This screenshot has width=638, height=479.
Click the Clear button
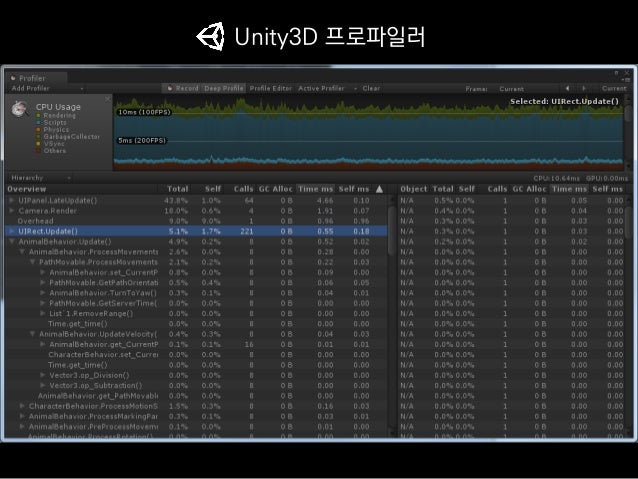371,88
